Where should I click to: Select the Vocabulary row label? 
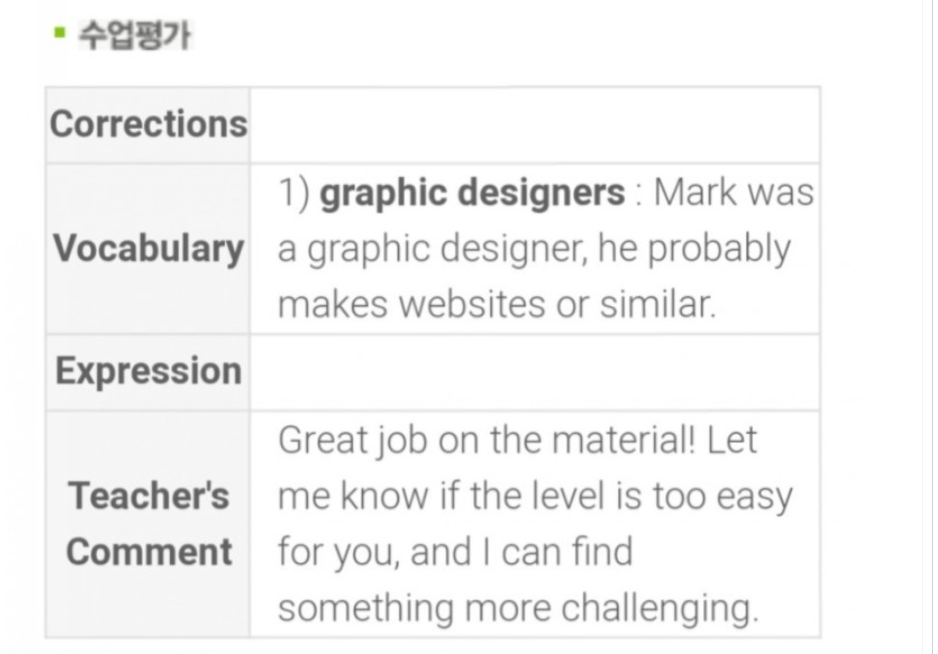click(148, 248)
